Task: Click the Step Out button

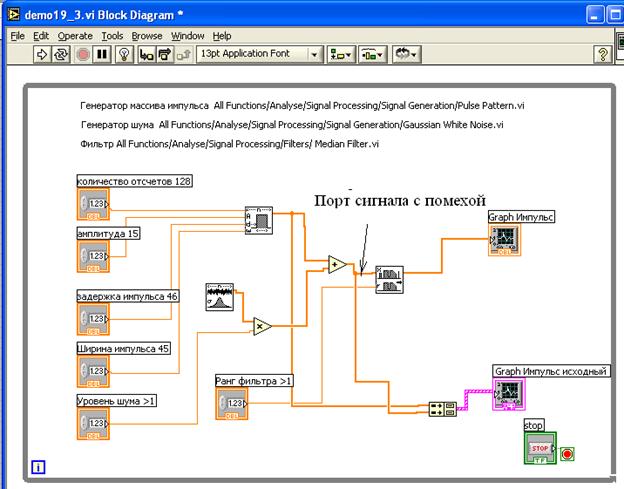Action: 183,54
